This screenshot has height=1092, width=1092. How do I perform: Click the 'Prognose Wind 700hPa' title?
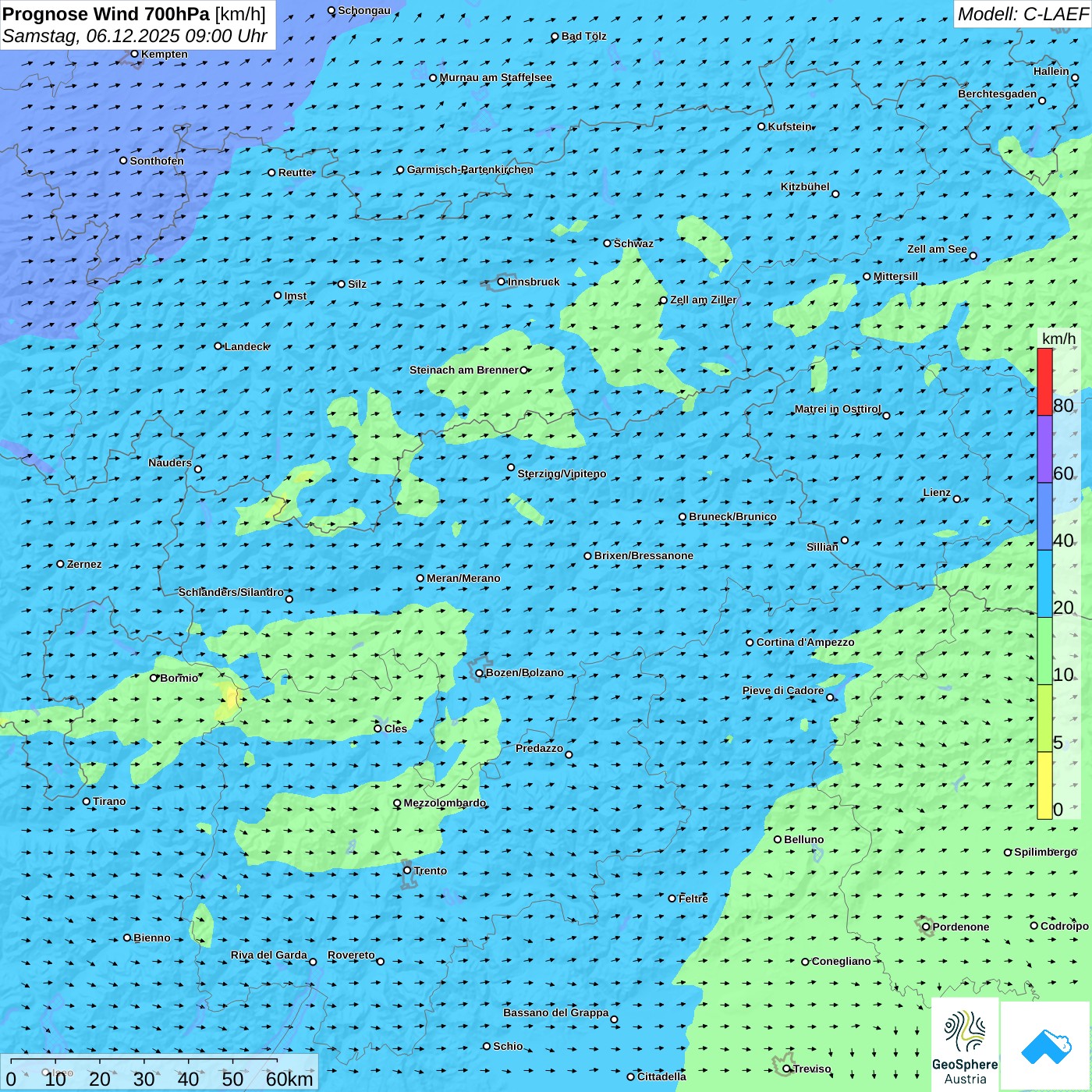click(x=106, y=14)
